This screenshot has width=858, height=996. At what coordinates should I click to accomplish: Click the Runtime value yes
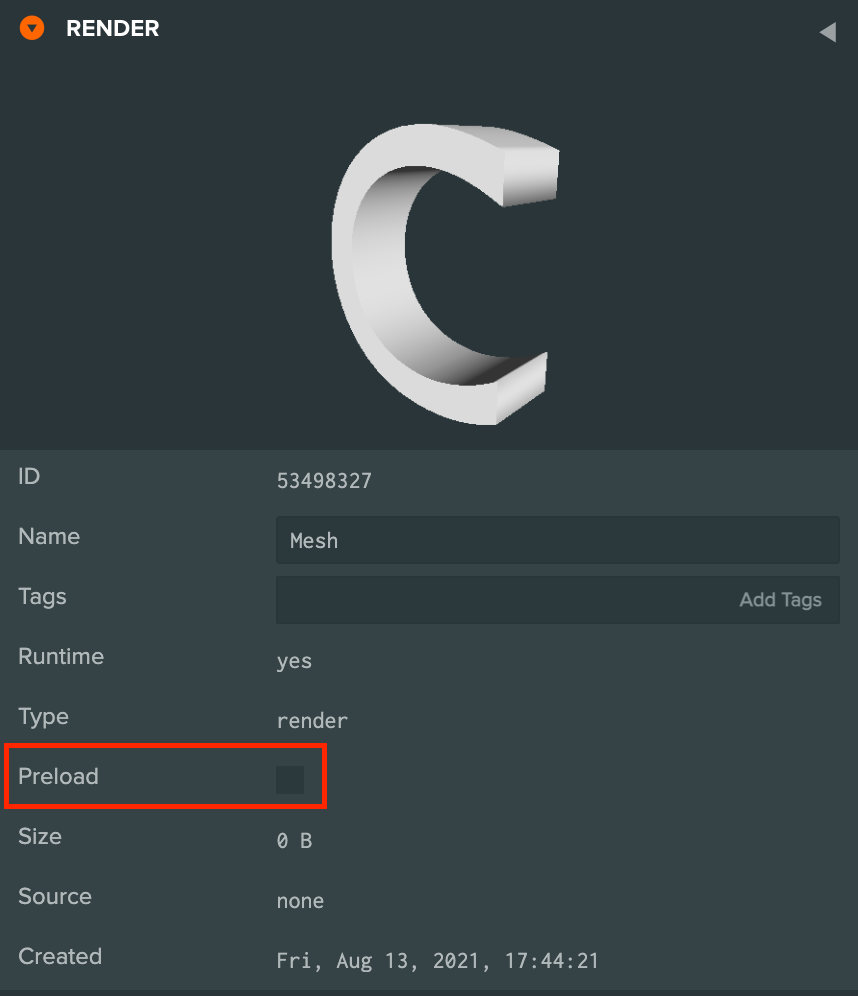pyautogui.click(x=294, y=661)
